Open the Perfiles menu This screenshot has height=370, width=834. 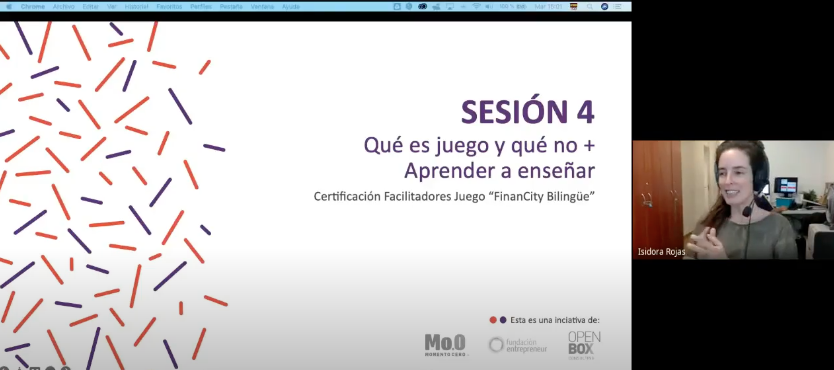pos(201,6)
